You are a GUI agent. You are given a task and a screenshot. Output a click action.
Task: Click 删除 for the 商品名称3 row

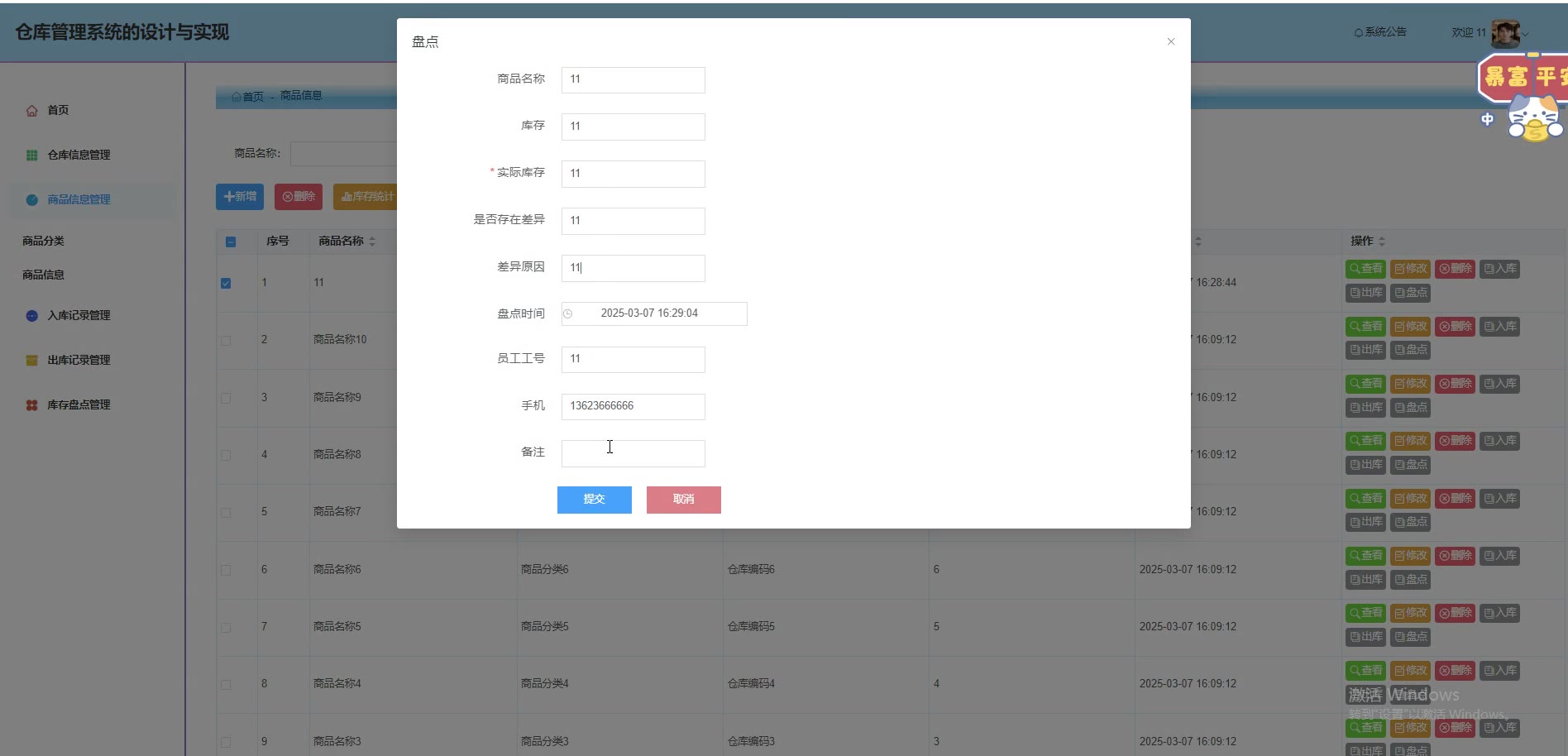1456,728
